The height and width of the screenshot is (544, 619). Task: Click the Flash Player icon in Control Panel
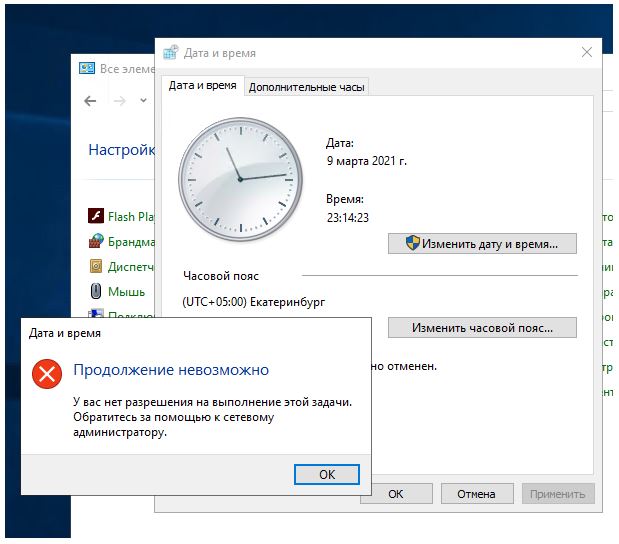tap(96, 216)
